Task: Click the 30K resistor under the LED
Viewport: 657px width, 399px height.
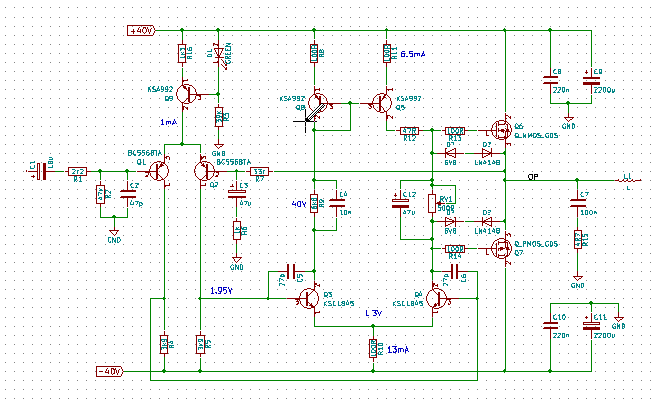Action: coord(218,116)
